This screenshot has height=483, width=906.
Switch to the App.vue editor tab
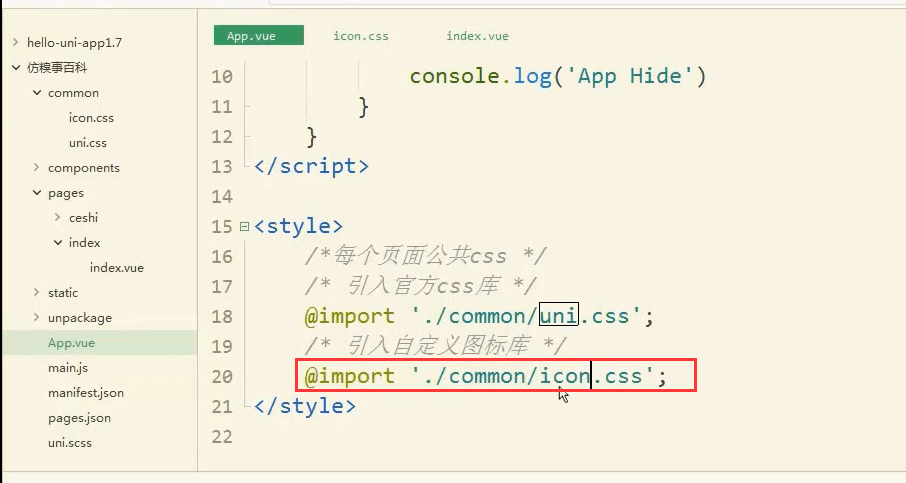258,35
